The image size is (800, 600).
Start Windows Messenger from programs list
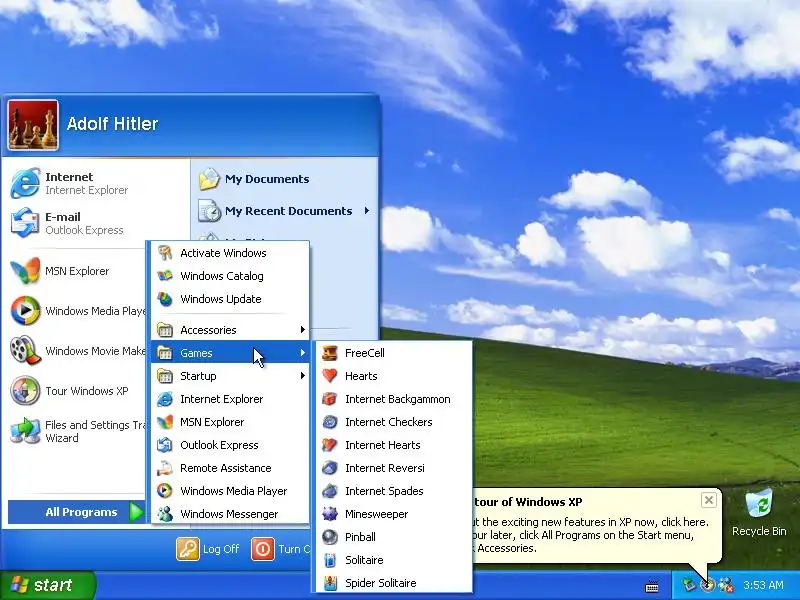pyautogui.click(x=230, y=514)
